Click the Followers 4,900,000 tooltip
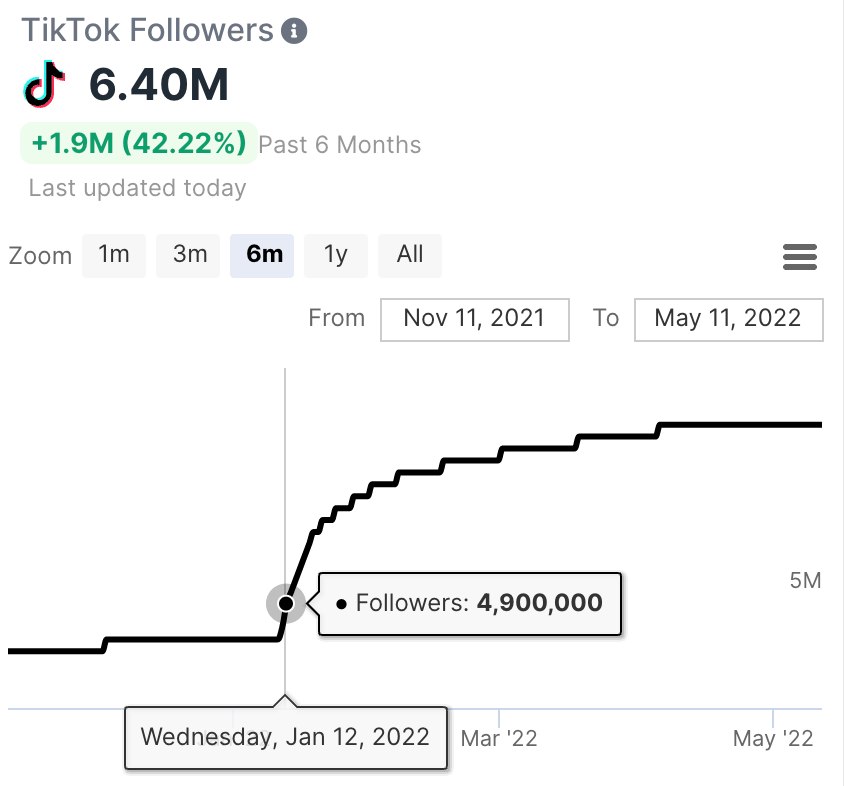This screenshot has height=786, width=844. (x=470, y=603)
